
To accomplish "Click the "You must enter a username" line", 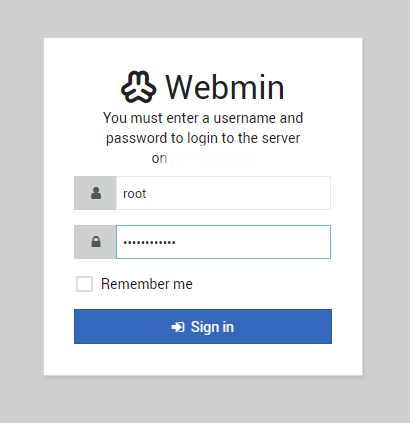I will point(203,118).
